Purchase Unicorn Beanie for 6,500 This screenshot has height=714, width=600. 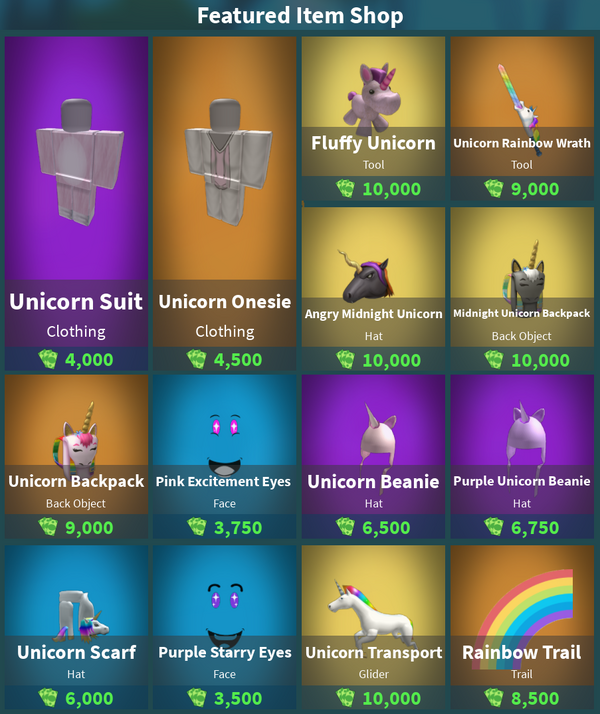click(373, 527)
